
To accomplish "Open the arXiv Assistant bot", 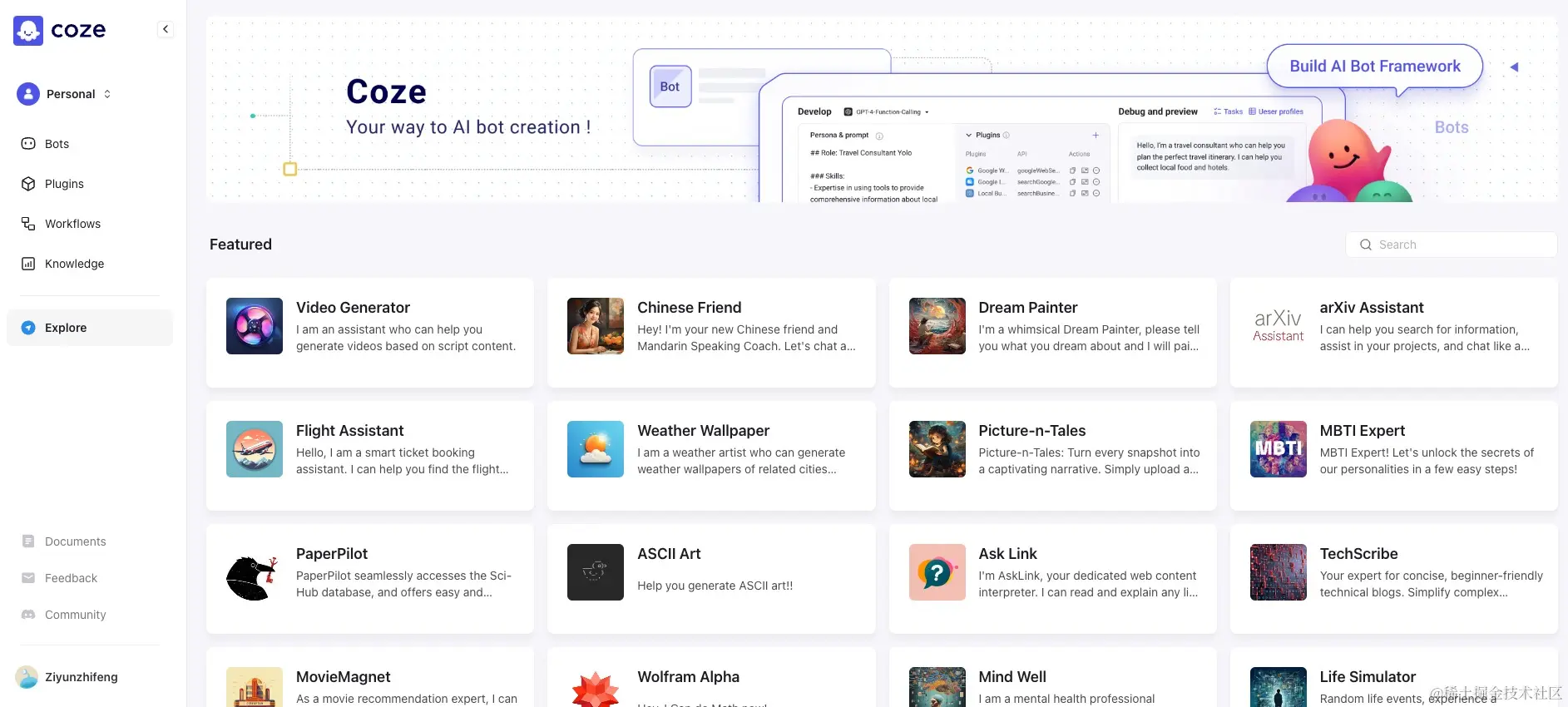I will point(1394,333).
